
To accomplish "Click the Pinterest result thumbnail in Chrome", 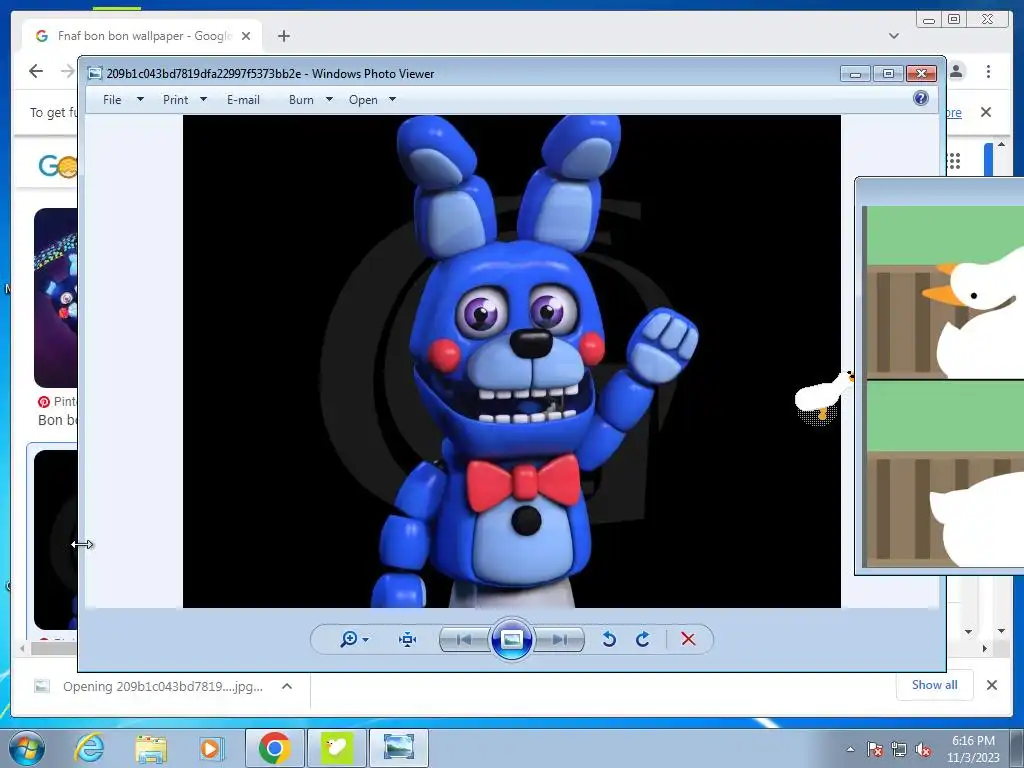I will point(56,298).
